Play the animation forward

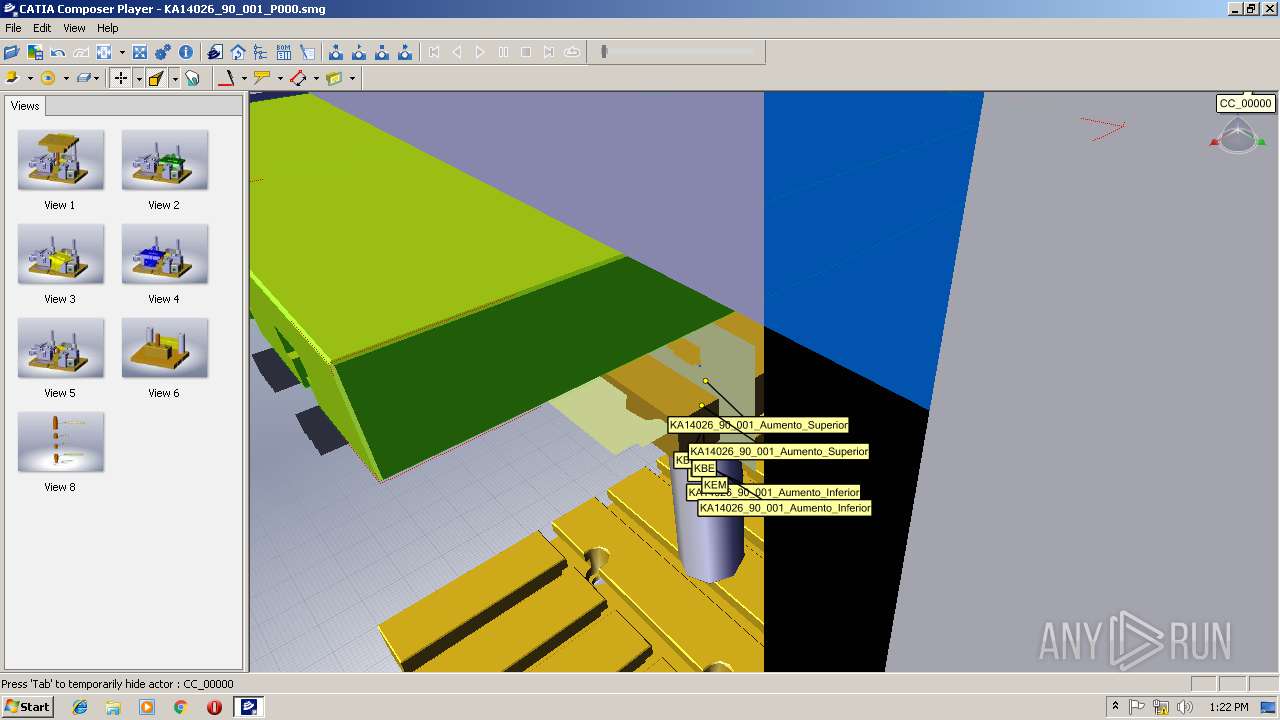coord(480,52)
